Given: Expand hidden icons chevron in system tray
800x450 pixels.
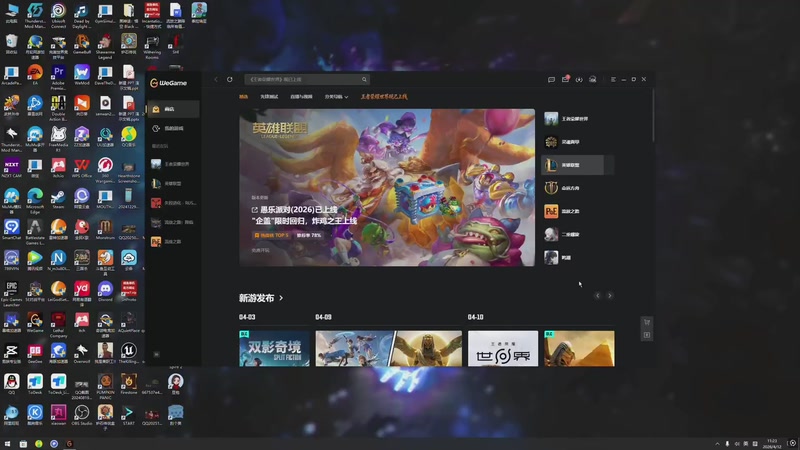Looking at the screenshot, I should [x=717, y=444].
